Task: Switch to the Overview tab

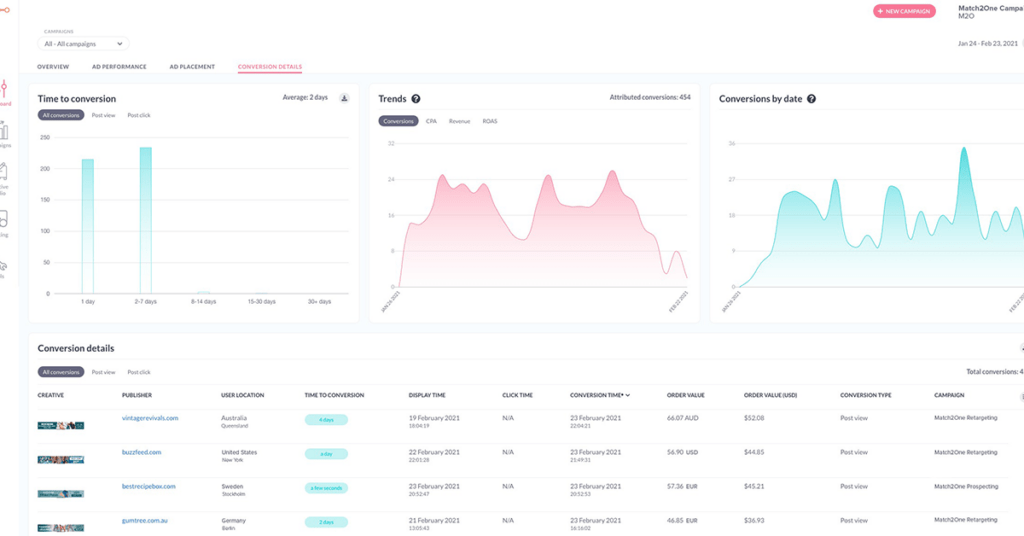Action: click(x=53, y=67)
